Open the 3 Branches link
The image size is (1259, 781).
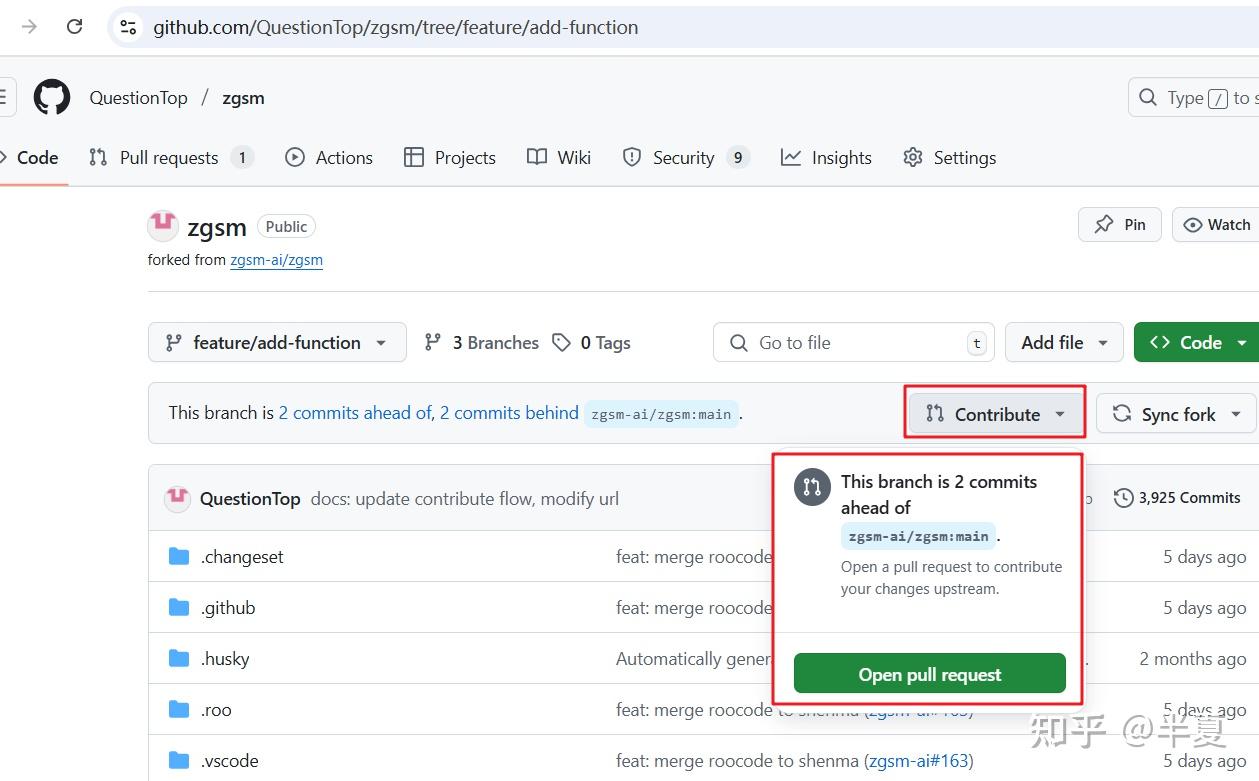coord(482,342)
